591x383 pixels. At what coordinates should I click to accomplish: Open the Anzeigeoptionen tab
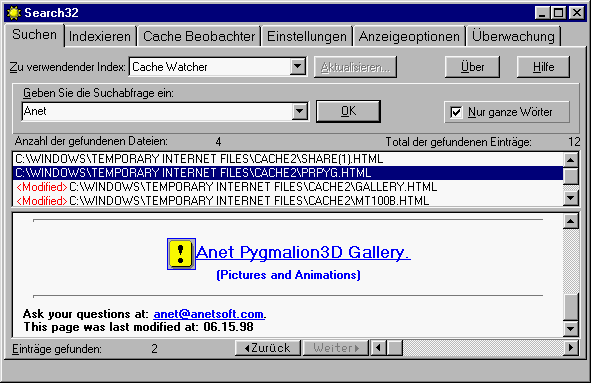(x=409, y=37)
